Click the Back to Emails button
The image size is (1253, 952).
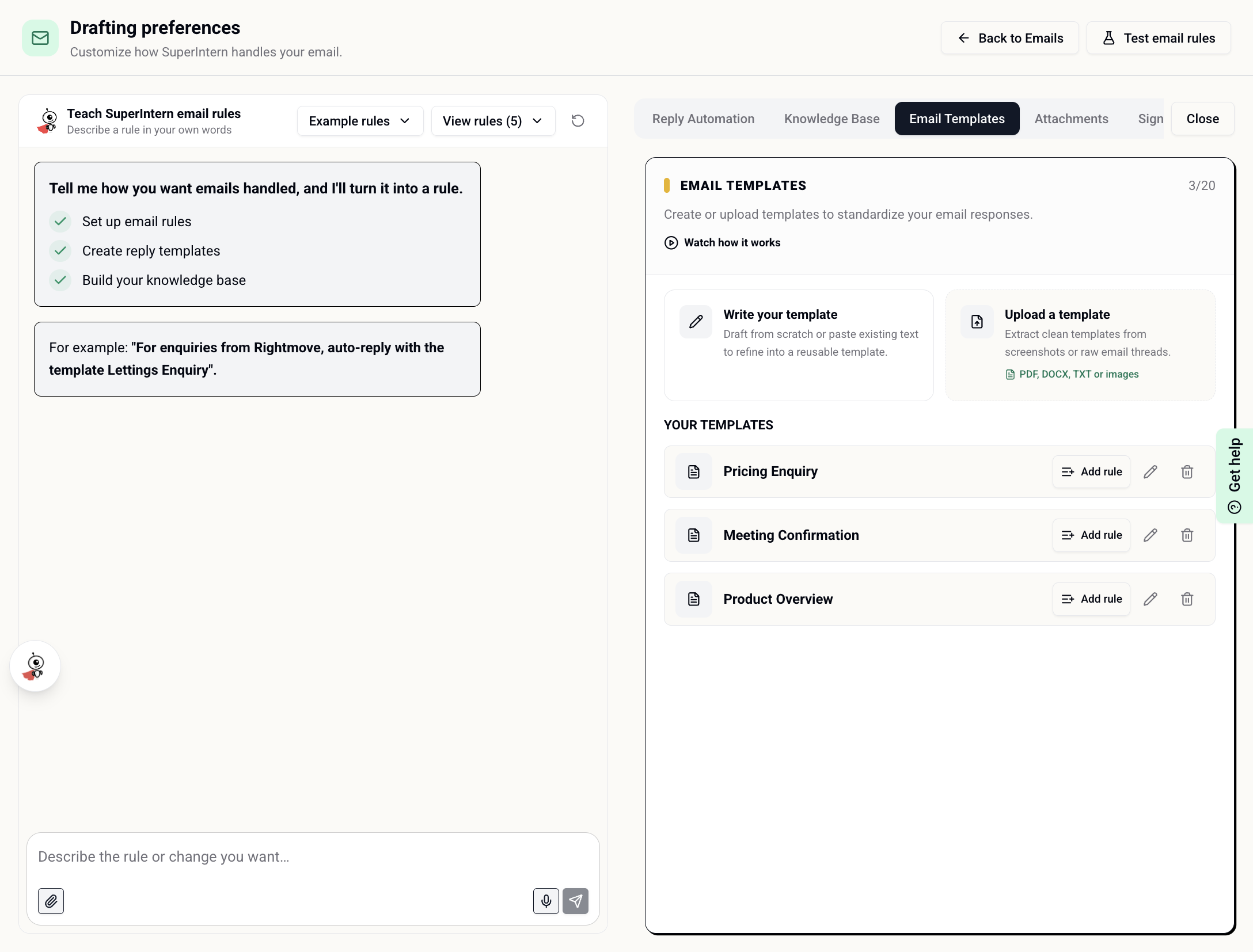[x=1010, y=38]
